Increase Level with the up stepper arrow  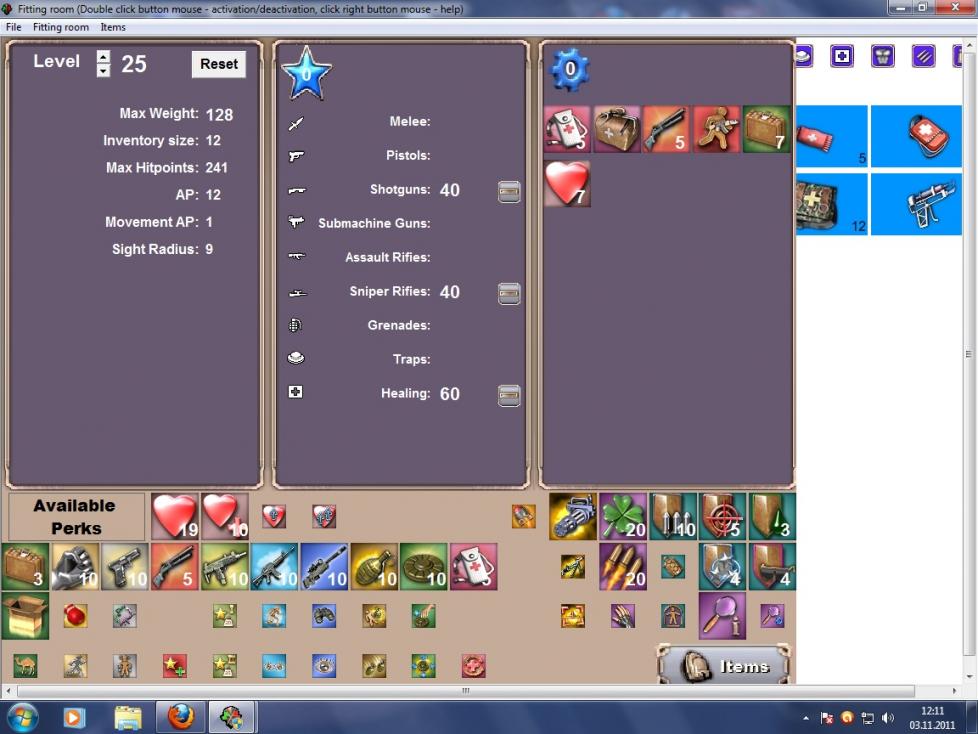(103, 57)
